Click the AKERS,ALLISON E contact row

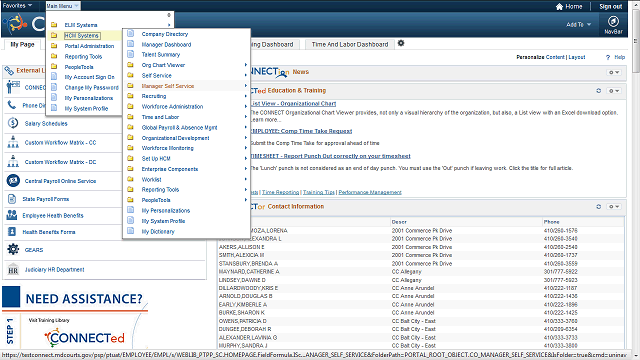coord(421,247)
